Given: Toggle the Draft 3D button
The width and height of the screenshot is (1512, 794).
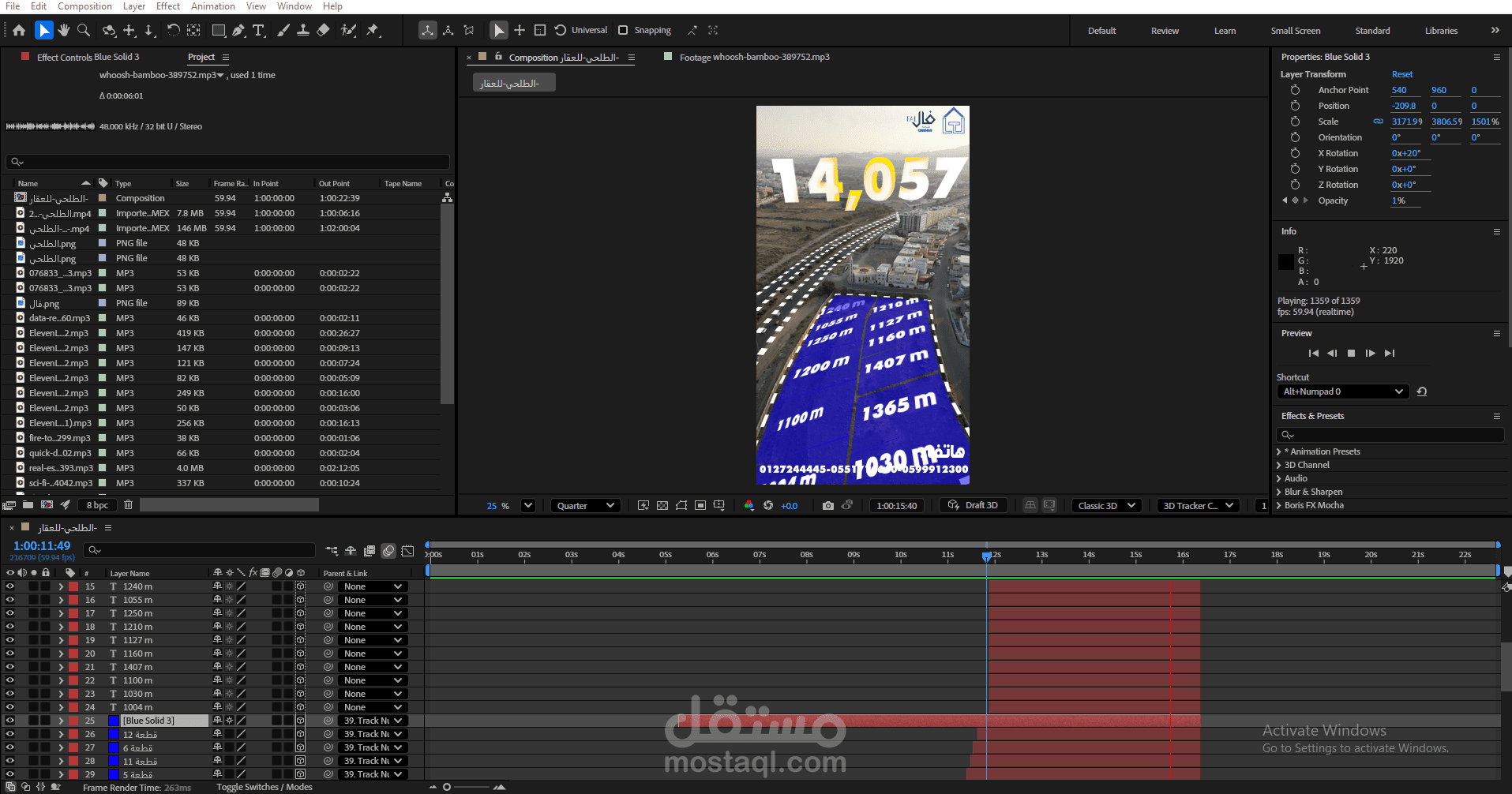Looking at the screenshot, I should 974,506.
